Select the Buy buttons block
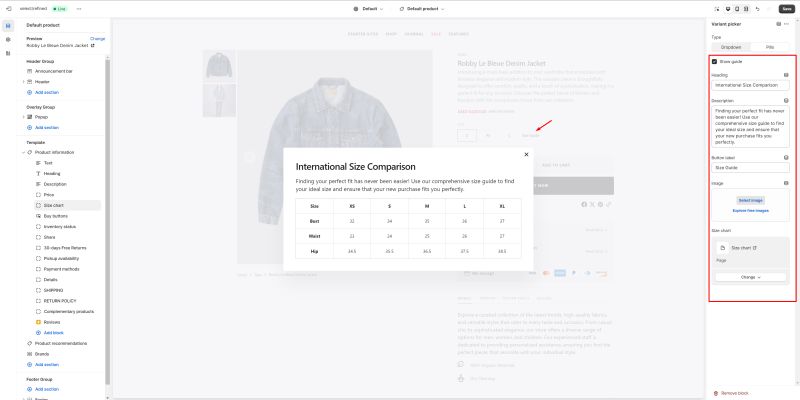This screenshot has width=800, height=400. pyautogui.click(x=56, y=216)
